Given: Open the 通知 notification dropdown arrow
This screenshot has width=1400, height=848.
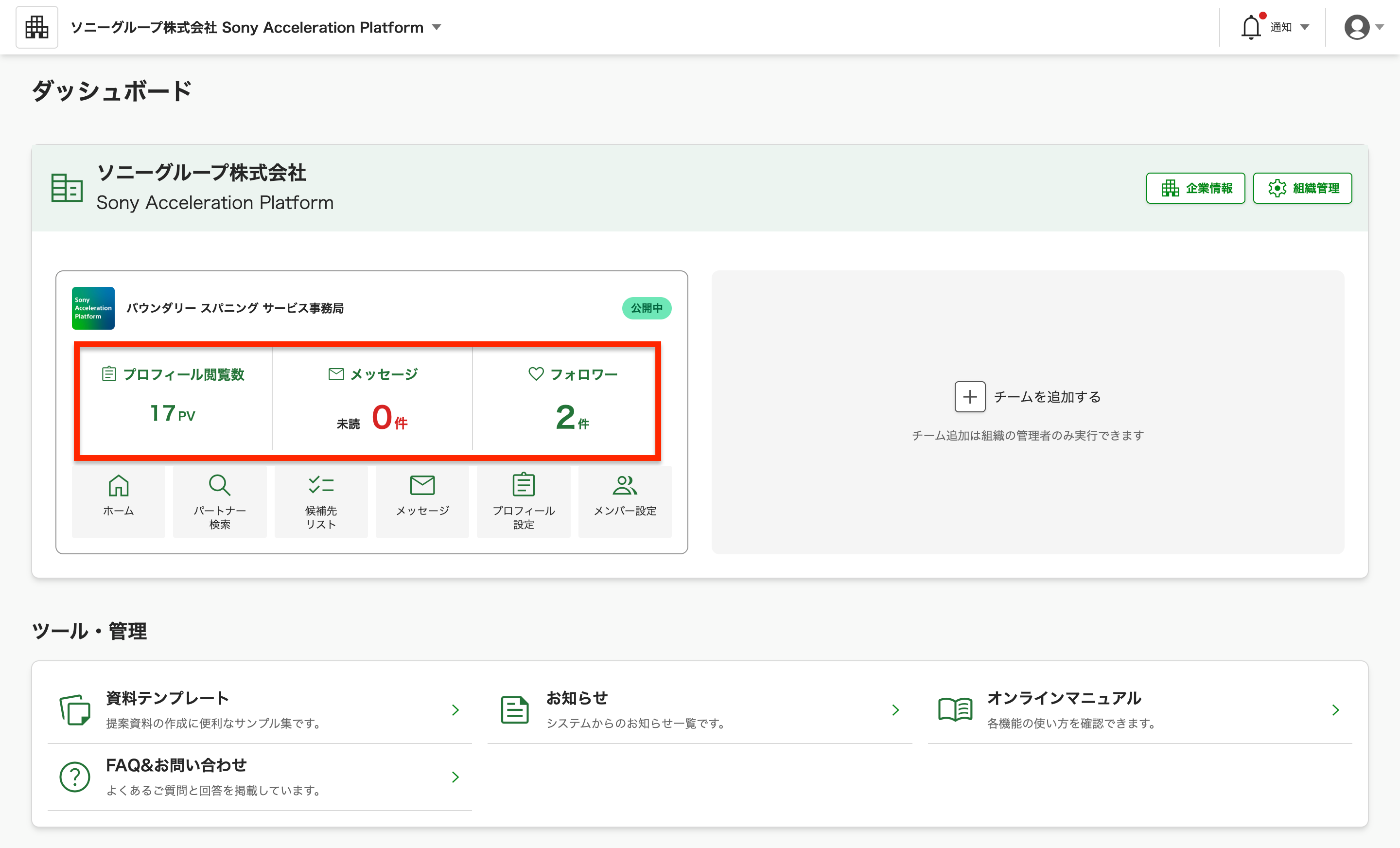Looking at the screenshot, I should click(x=1305, y=26).
